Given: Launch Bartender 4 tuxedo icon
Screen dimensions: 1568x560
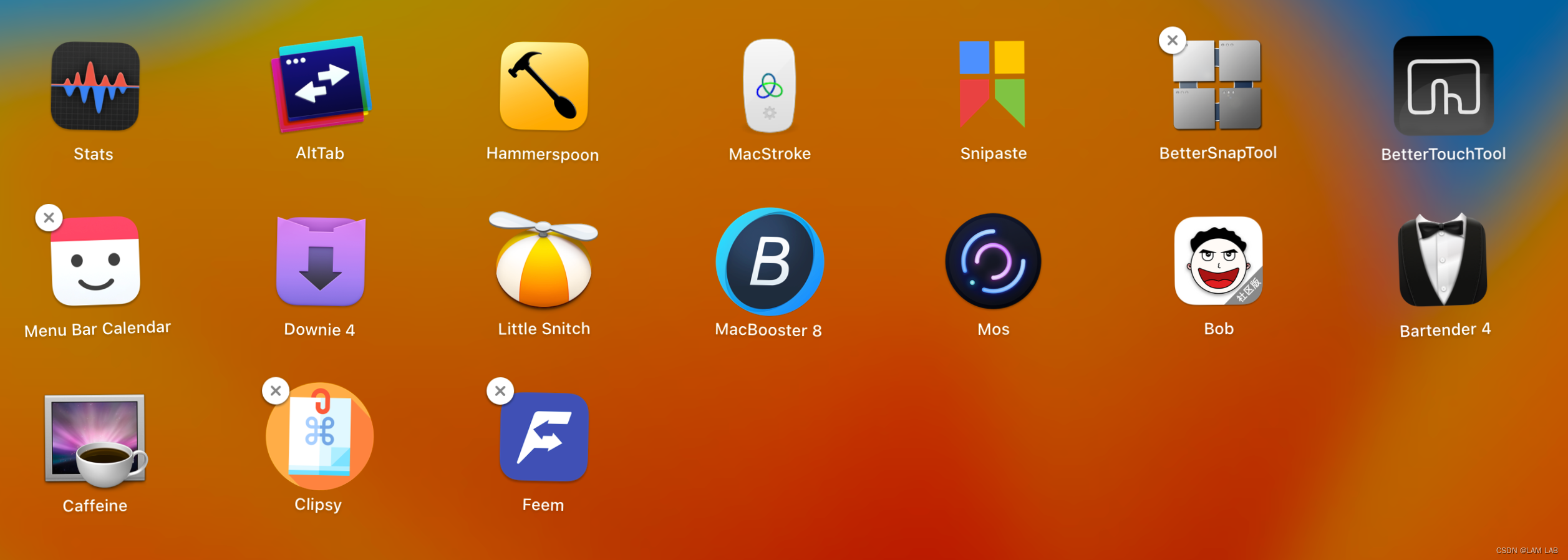Looking at the screenshot, I should click(1443, 260).
